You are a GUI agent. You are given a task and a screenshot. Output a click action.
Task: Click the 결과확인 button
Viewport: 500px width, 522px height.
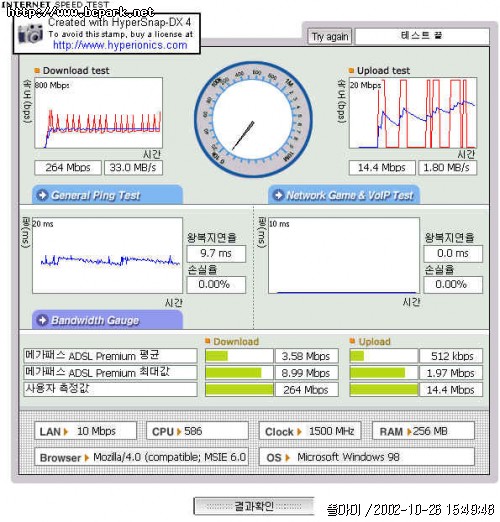pos(254,506)
